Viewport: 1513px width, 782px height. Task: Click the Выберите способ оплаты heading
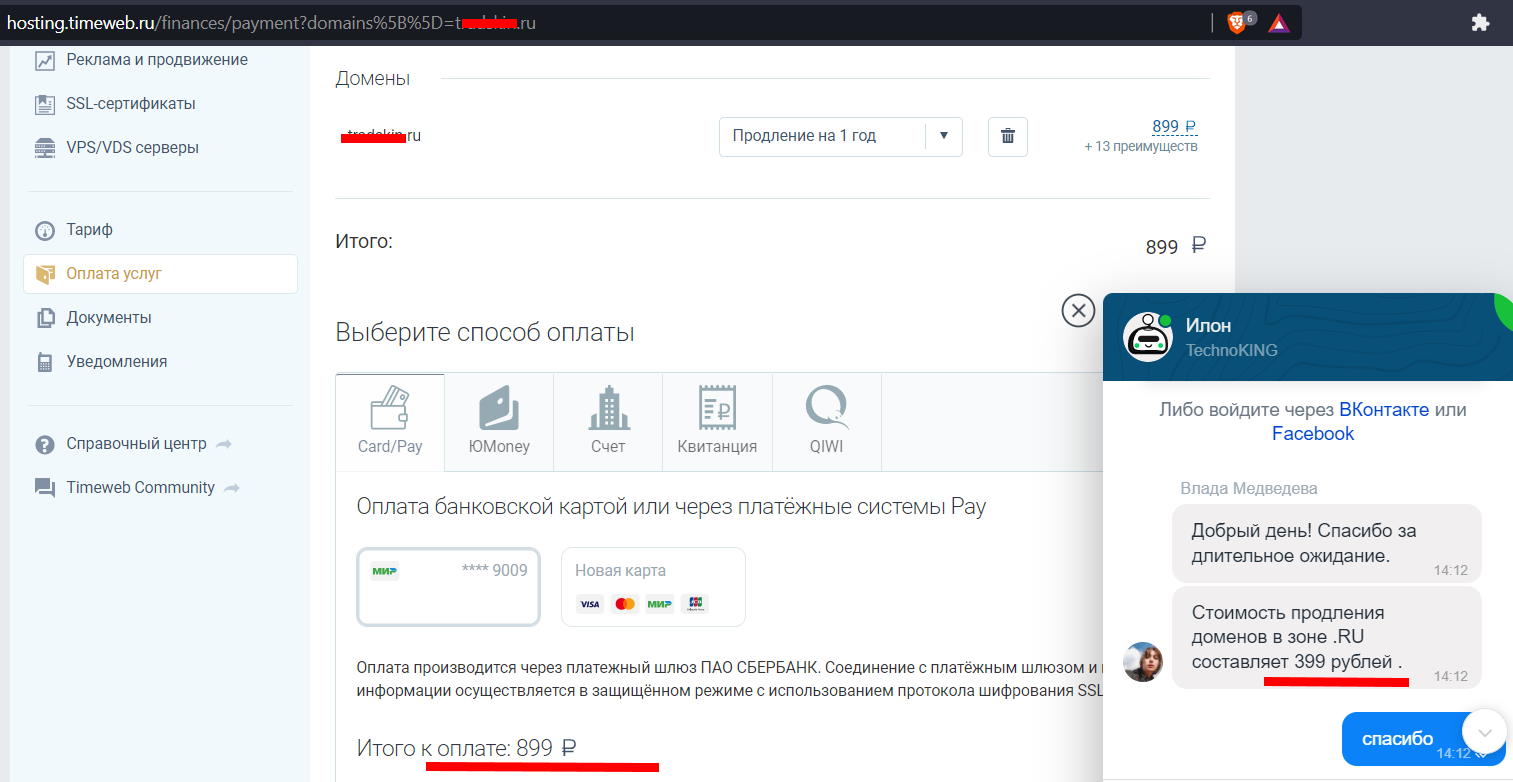click(x=485, y=333)
